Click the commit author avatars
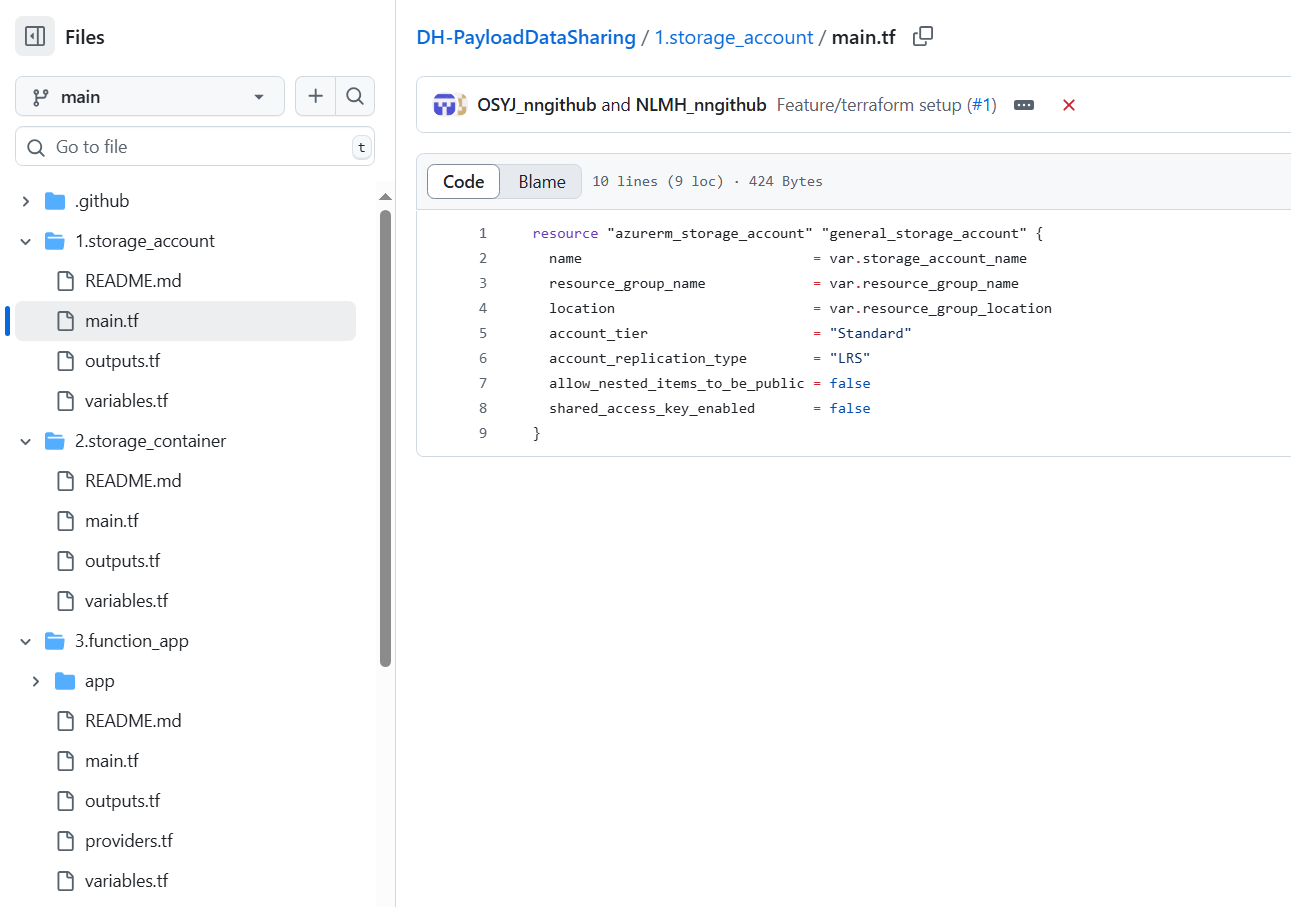 click(450, 105)
